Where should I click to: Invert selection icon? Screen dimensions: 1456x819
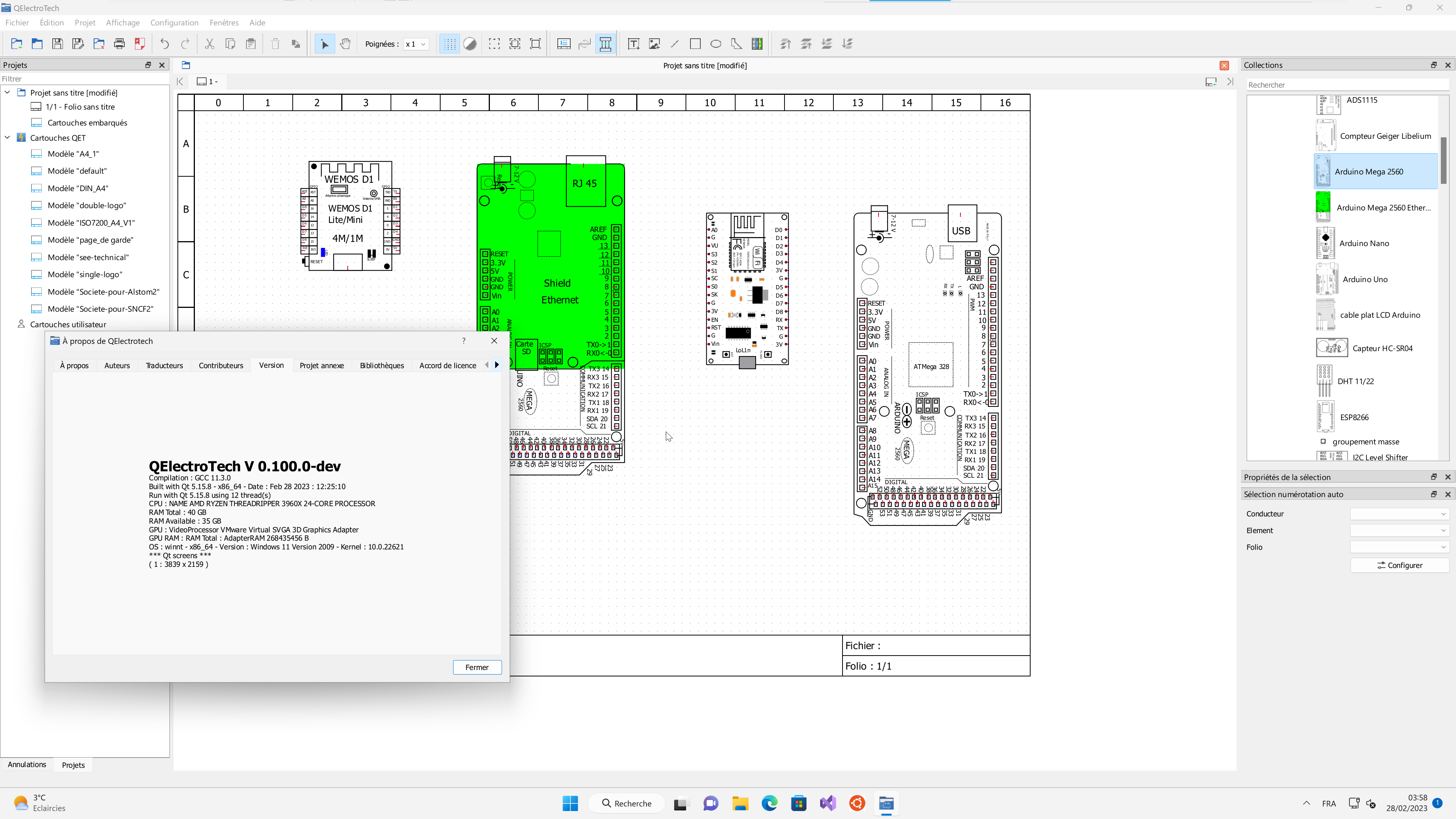pyautogui.click(x=515, y=44)
